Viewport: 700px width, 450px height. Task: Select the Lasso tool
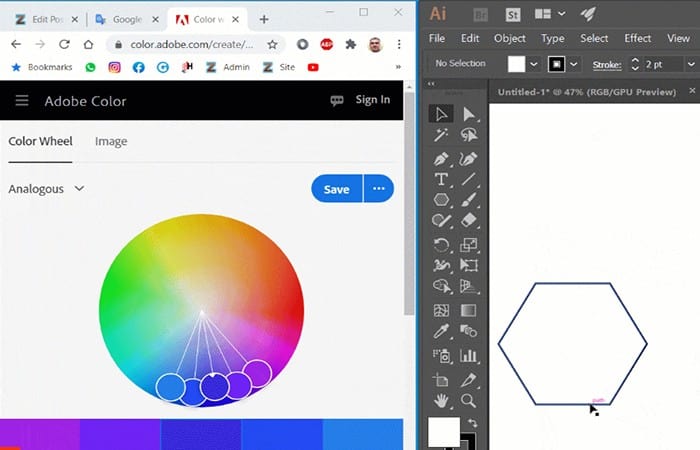(468, 134)
